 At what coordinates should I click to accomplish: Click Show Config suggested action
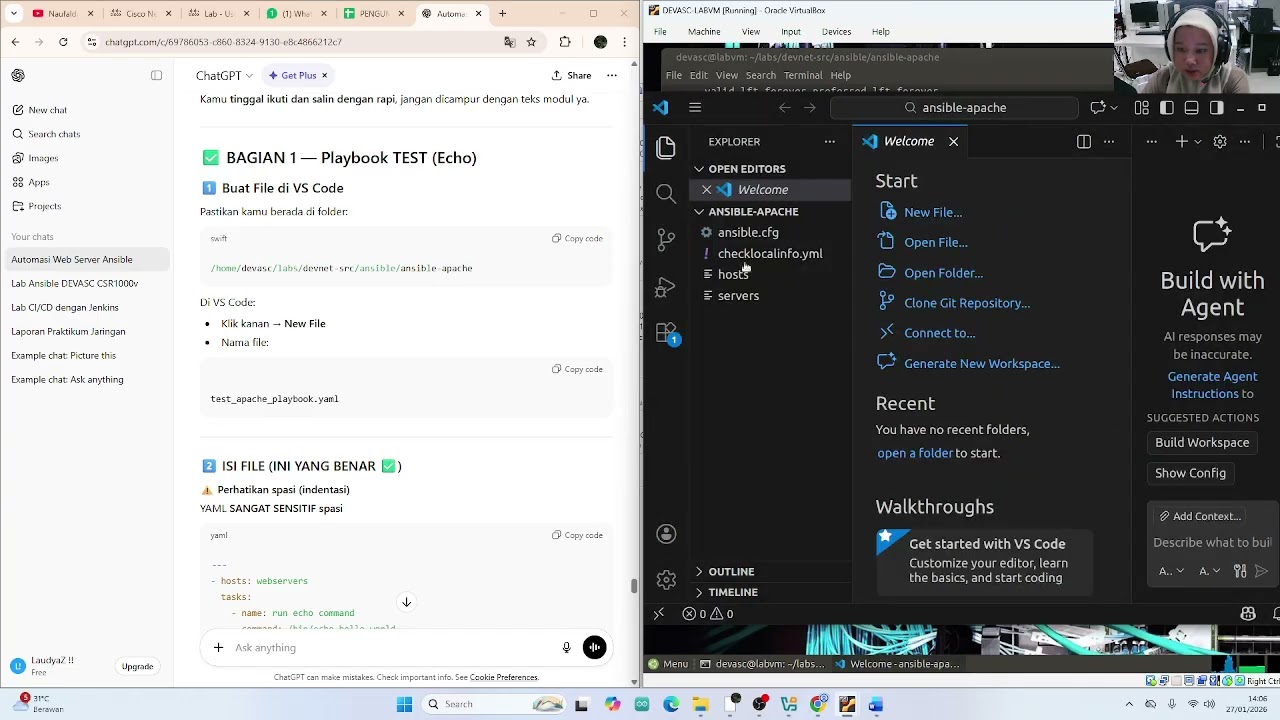(1190, 473)
